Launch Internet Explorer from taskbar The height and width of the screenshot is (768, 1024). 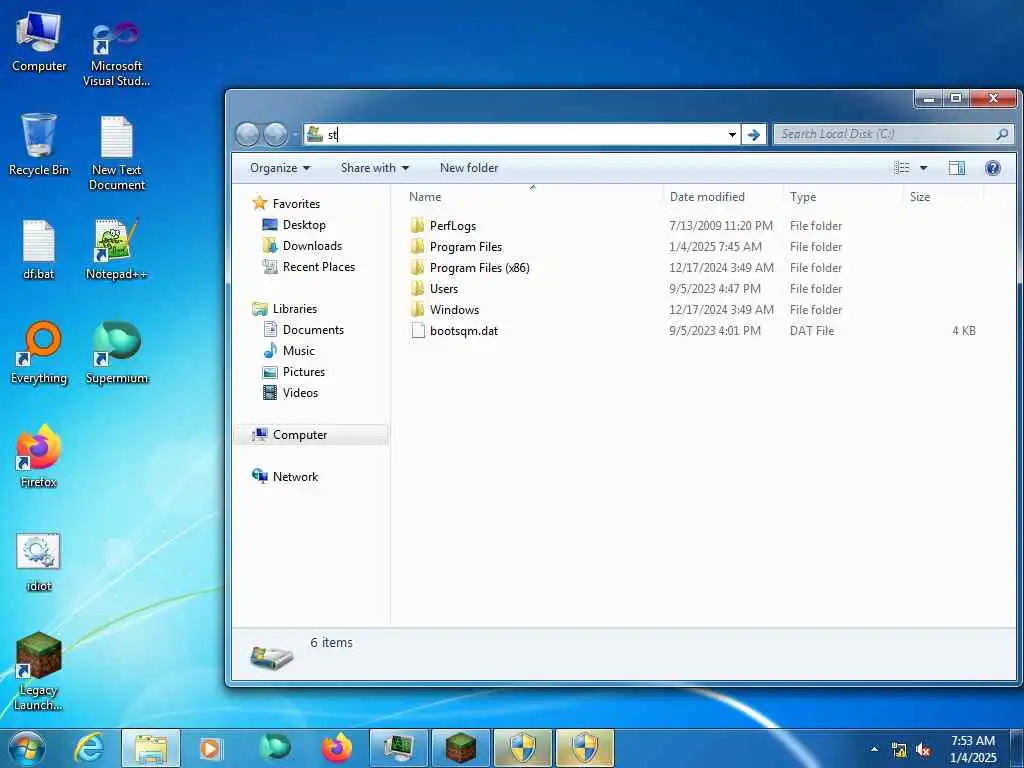[x=89, y=748]
